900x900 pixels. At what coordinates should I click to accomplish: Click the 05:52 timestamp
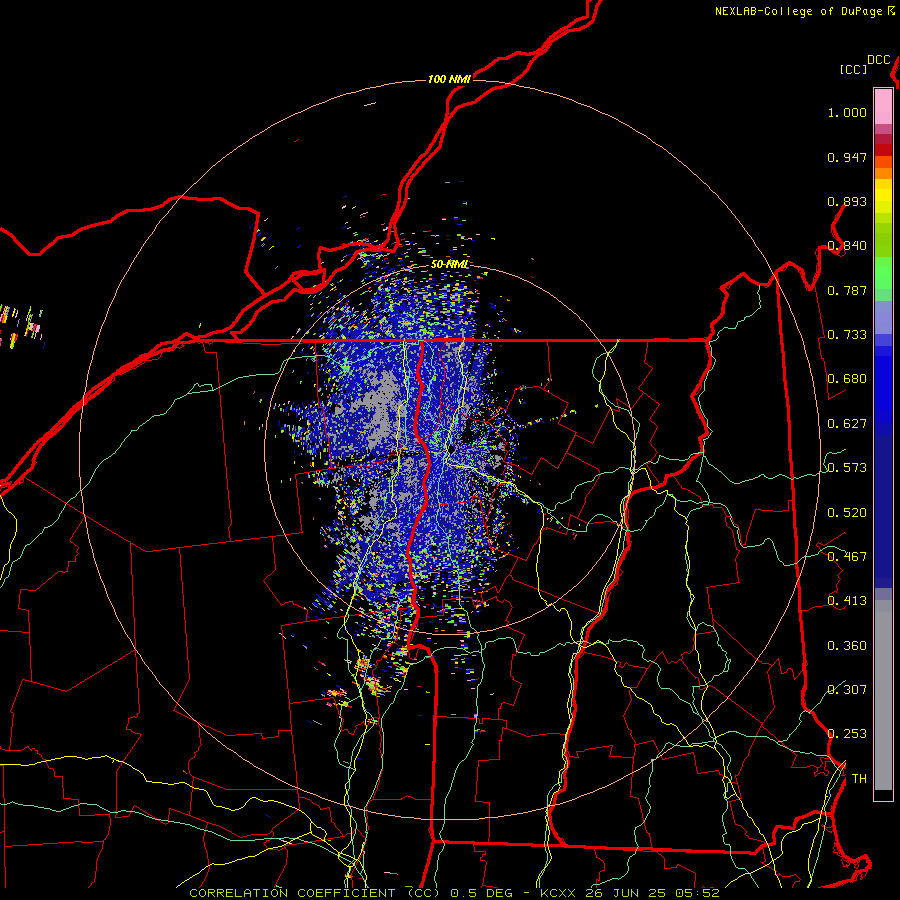click(x=696, y=893)
